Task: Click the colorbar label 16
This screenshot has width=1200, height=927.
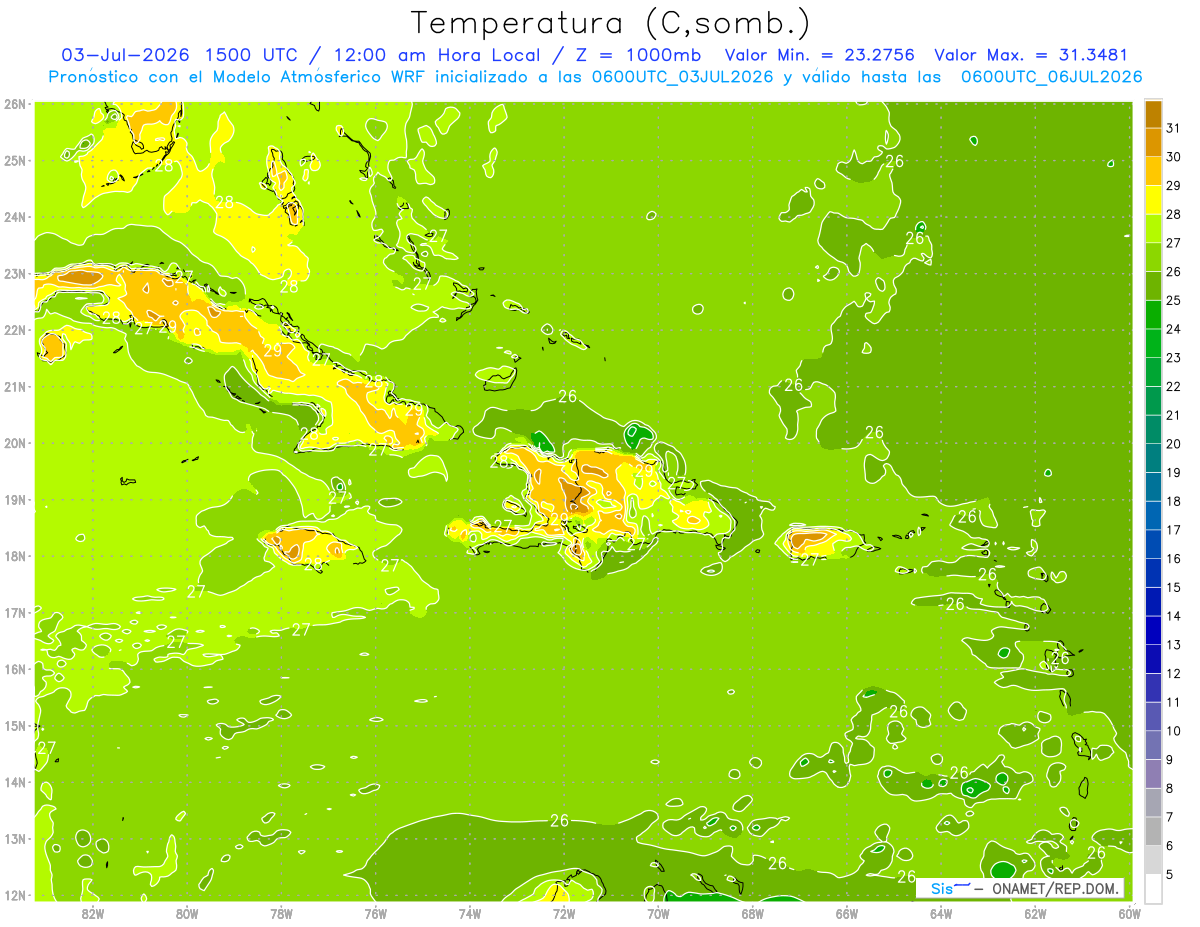Action: tap(1173, 559)
